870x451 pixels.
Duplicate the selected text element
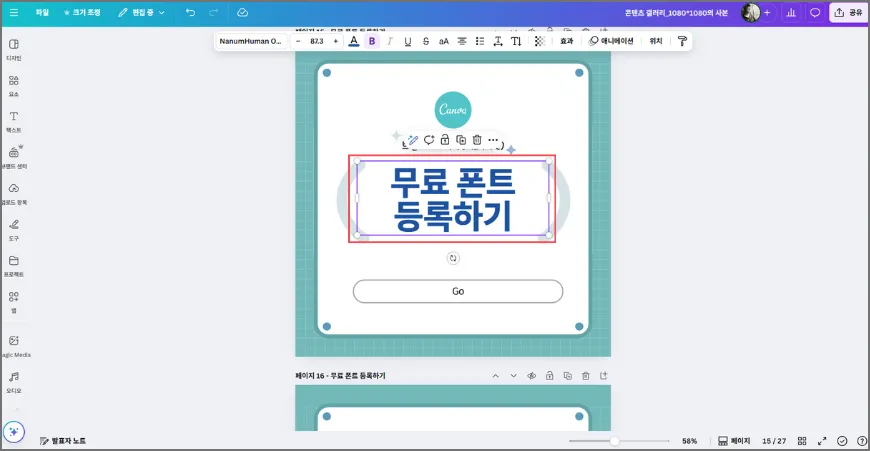[461, 140]
